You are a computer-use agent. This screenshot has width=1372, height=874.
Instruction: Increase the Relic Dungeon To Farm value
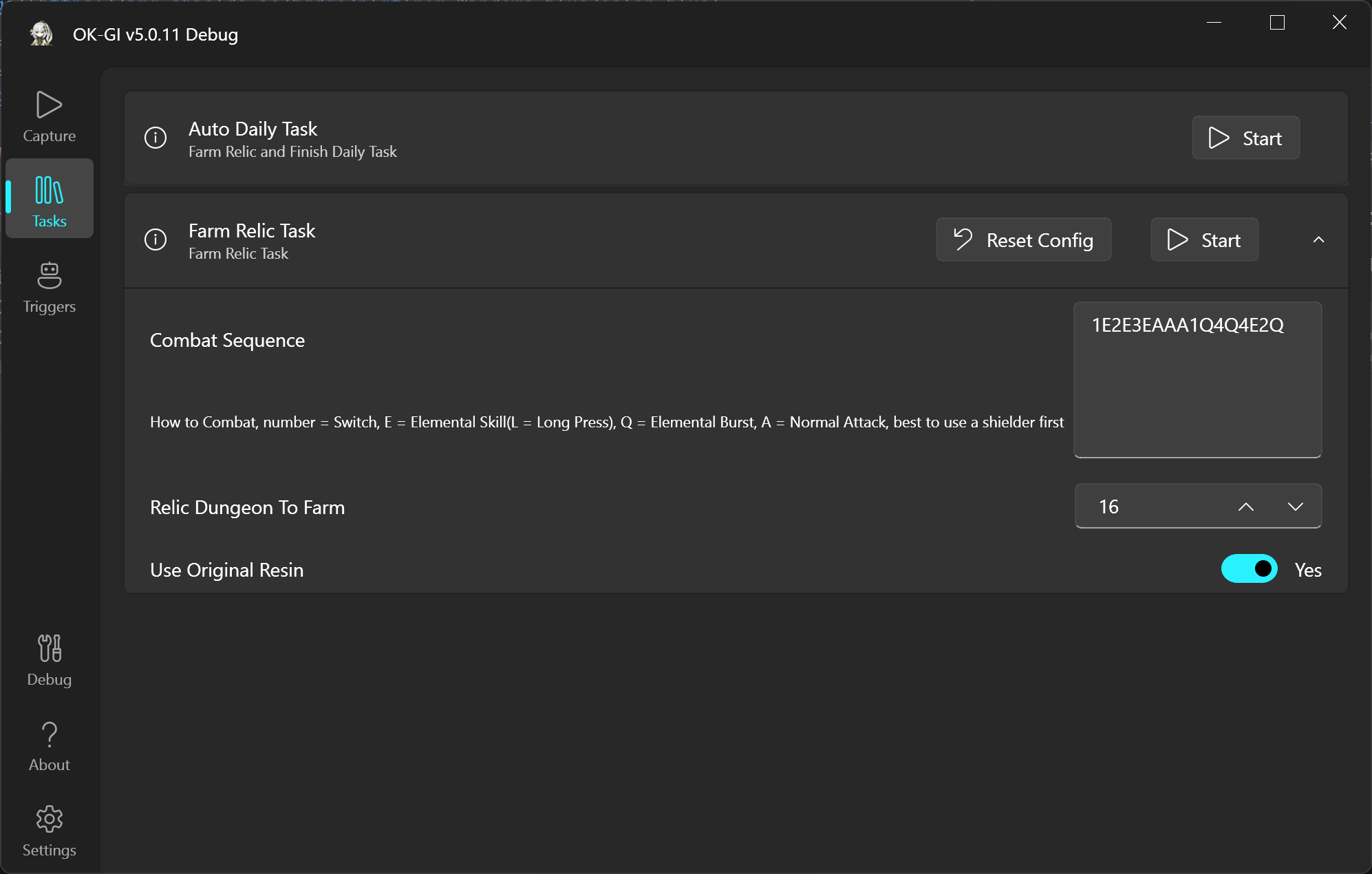tap(1246, 507)
